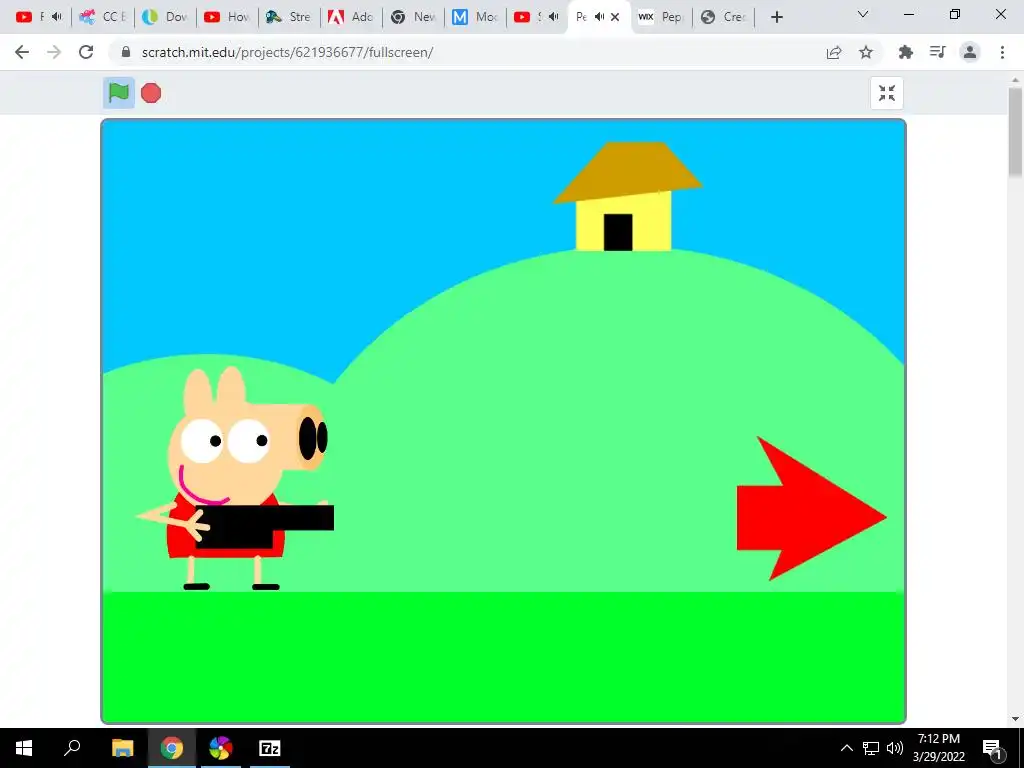Share this page using the share icon
The image size is (1024, 768).
(834, 52)
